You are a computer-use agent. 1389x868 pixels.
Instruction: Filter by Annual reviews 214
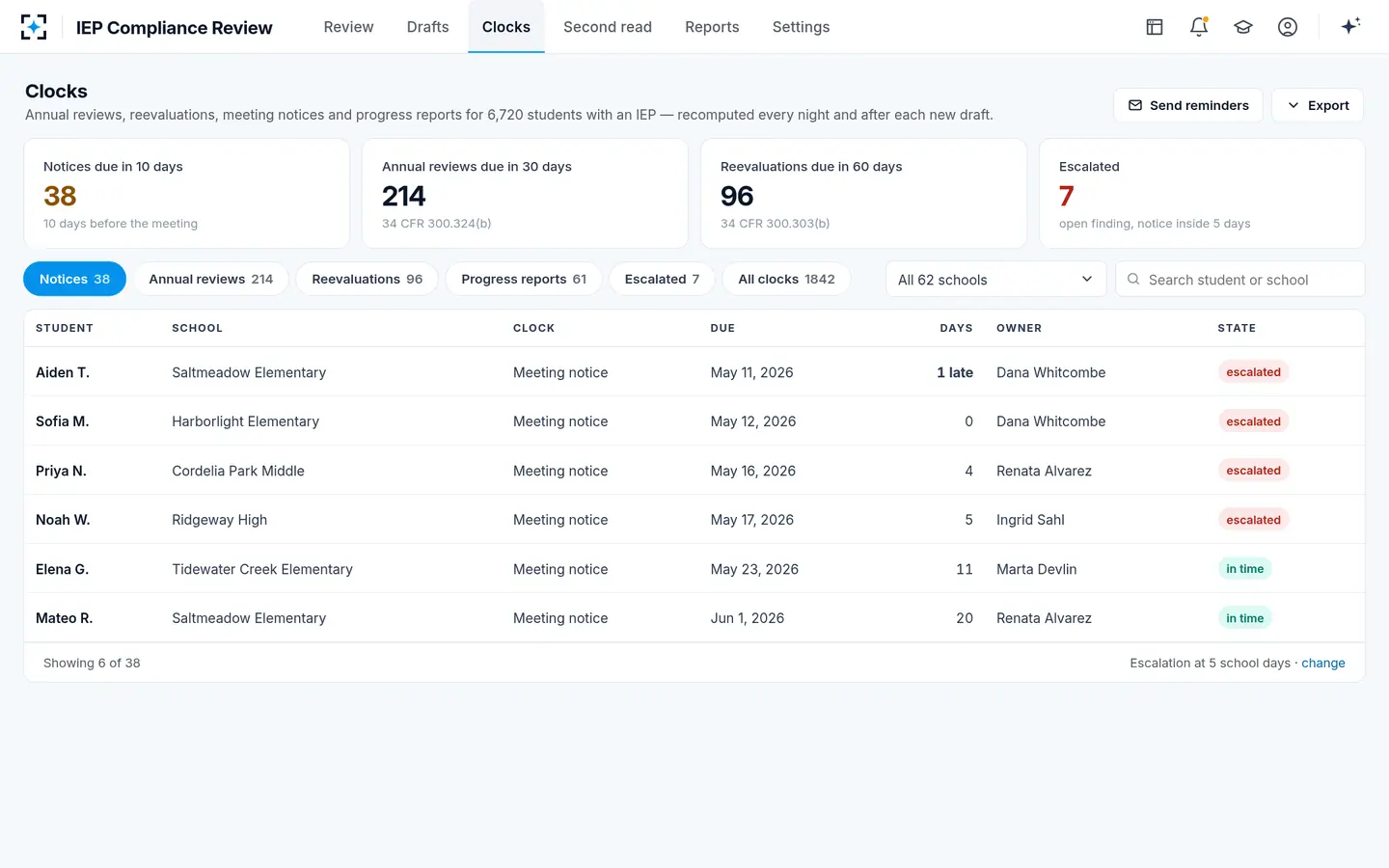click(x=210, y=279)
